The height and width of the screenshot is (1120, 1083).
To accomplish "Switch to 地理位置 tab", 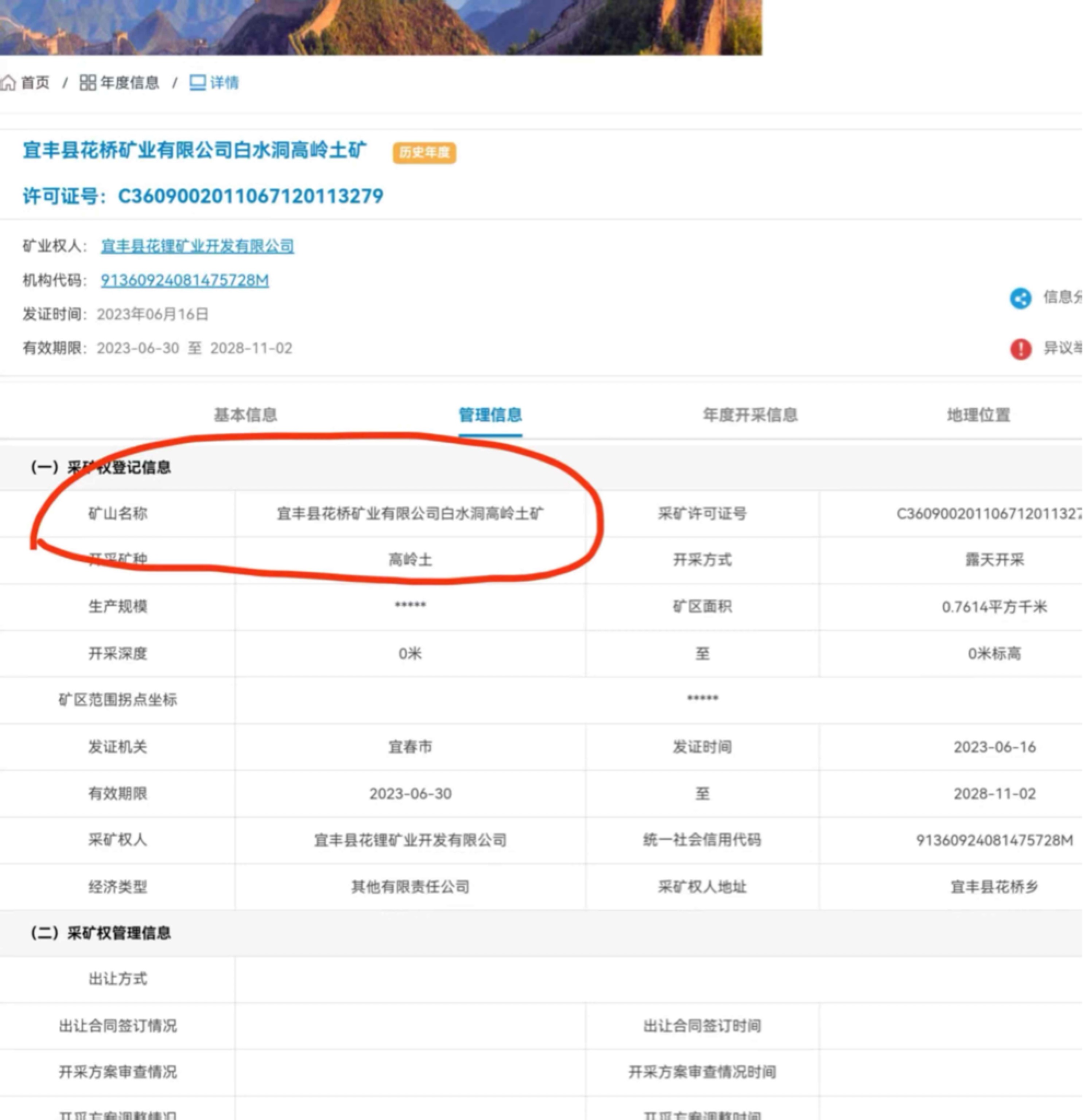I will 978,415.
